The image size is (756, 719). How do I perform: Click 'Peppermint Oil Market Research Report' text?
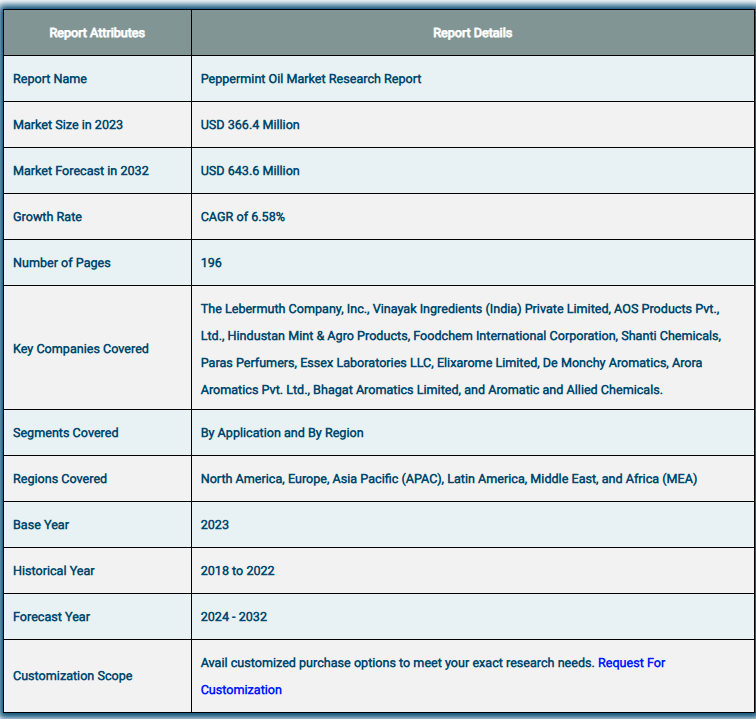pos(311,79)
